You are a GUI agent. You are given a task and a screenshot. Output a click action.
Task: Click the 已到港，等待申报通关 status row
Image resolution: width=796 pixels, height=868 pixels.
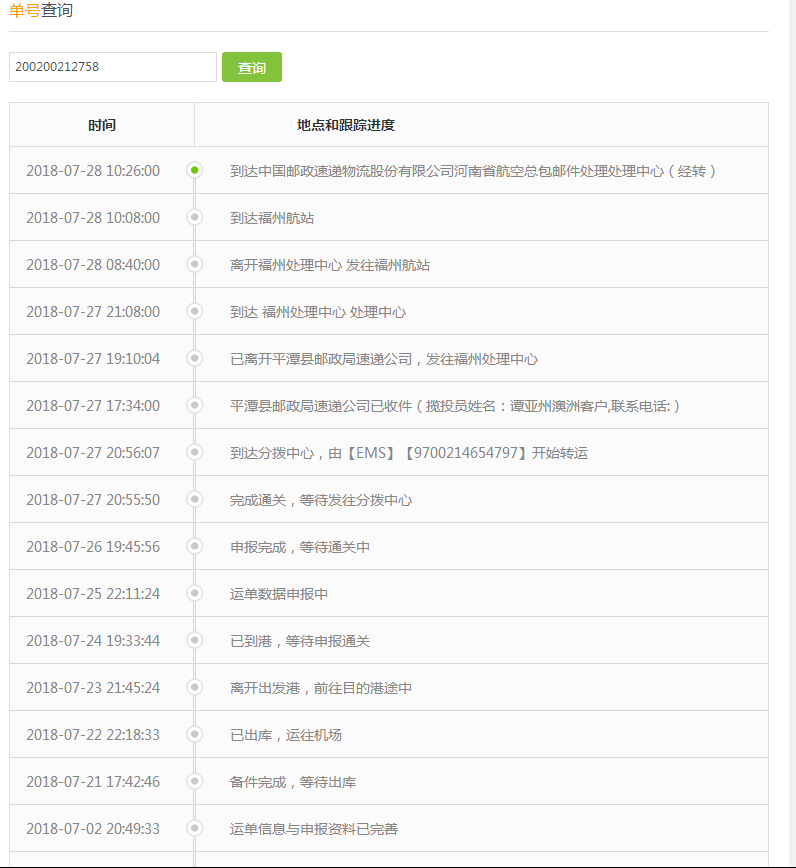(x=300, y=641)
